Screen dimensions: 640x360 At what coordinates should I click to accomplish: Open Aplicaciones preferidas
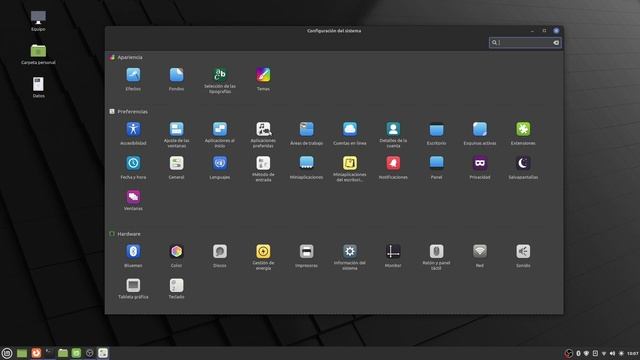[263, 135]
